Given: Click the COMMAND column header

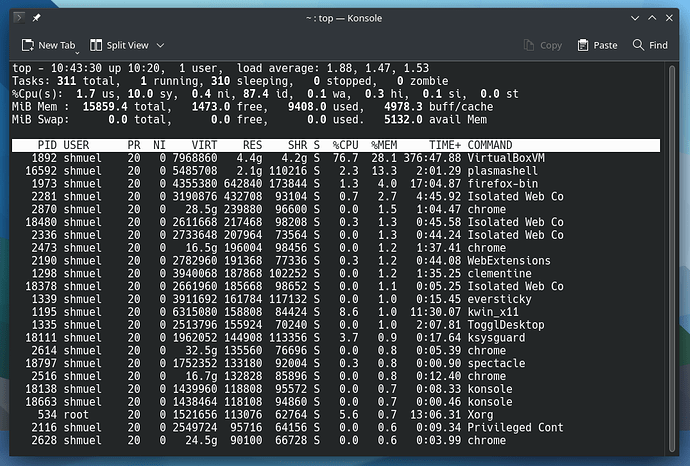Looking at the screenshot, I should click(x=490, y=145).
